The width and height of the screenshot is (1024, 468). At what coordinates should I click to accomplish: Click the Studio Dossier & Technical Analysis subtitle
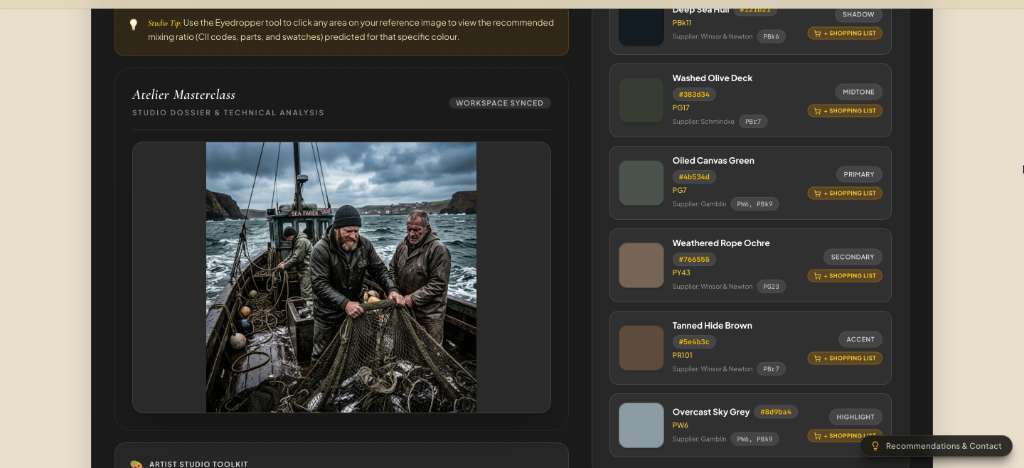[228, 113]
